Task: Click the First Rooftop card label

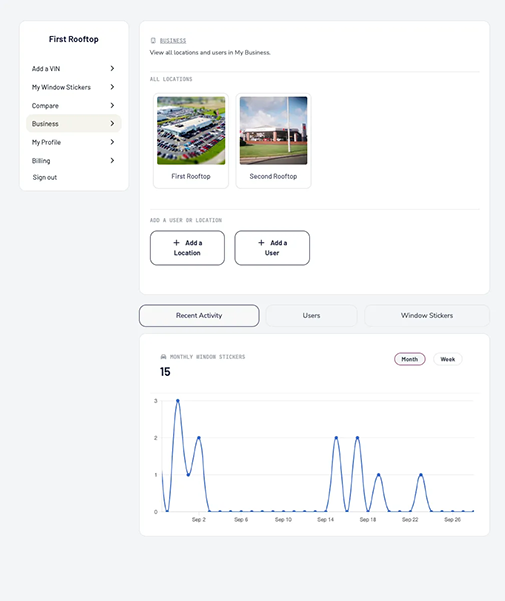Action: click(x=191, y=176)
